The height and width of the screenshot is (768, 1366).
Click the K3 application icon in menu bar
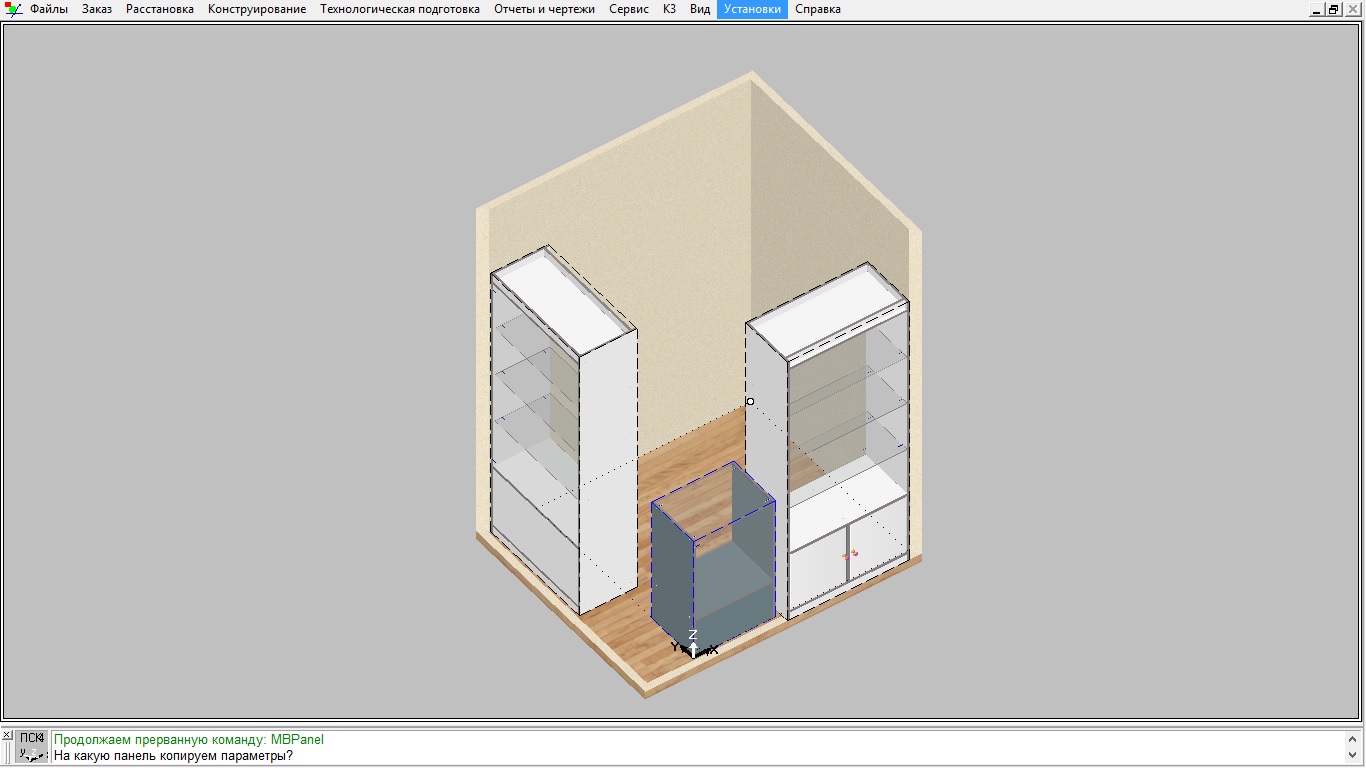tap(13, 9)
